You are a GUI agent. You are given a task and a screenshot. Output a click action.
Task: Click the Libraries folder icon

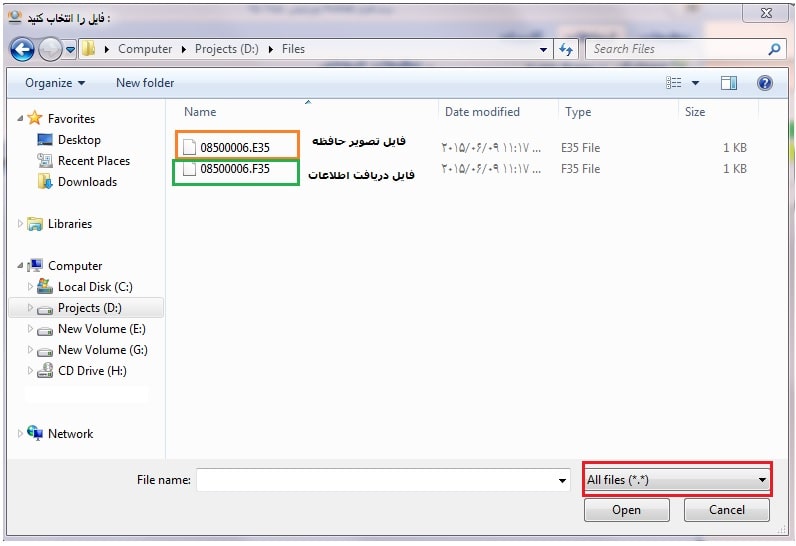click(x=35, y=224)
